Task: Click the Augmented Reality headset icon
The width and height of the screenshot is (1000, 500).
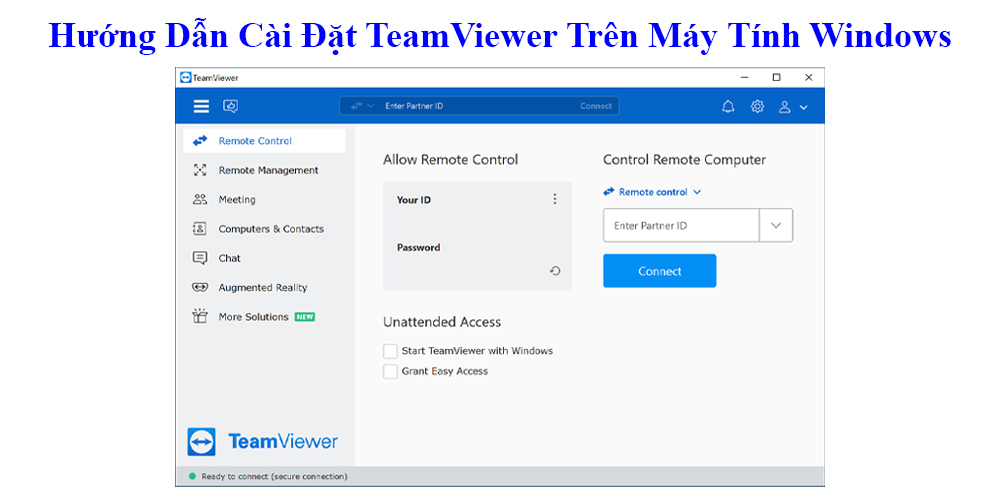Action: (x=200, y=288)
